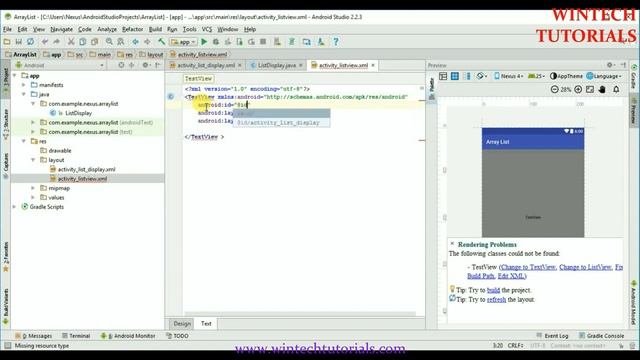This screenshot has height=360, width=640.
Task: Click the Paste icon in toolbar
Action: [x=94, y=42]
